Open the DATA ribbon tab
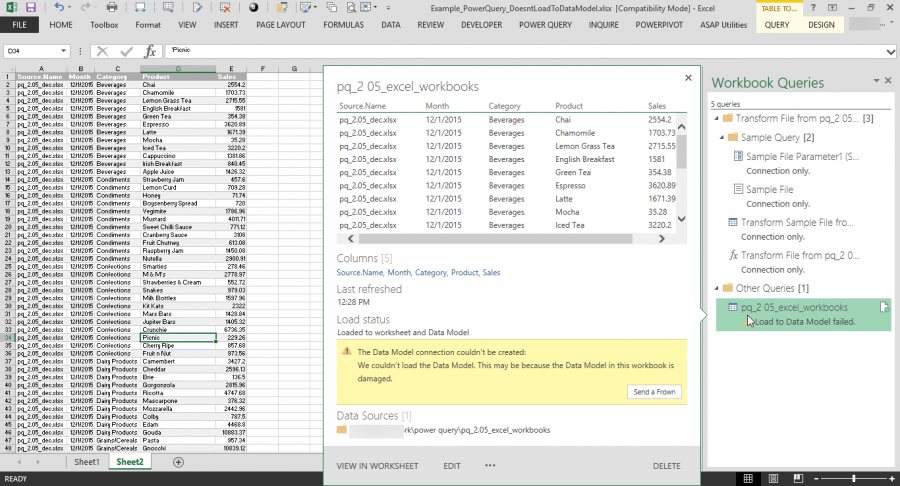The height and width of the screenshot is (486, 900). click(391, 25)
